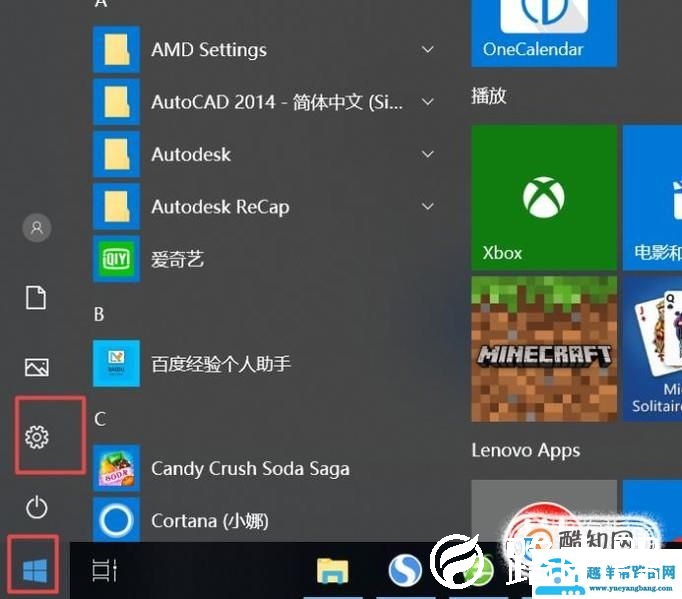
Task: Open Sogou browser from the taskbar
Action: tap(405, 570)
